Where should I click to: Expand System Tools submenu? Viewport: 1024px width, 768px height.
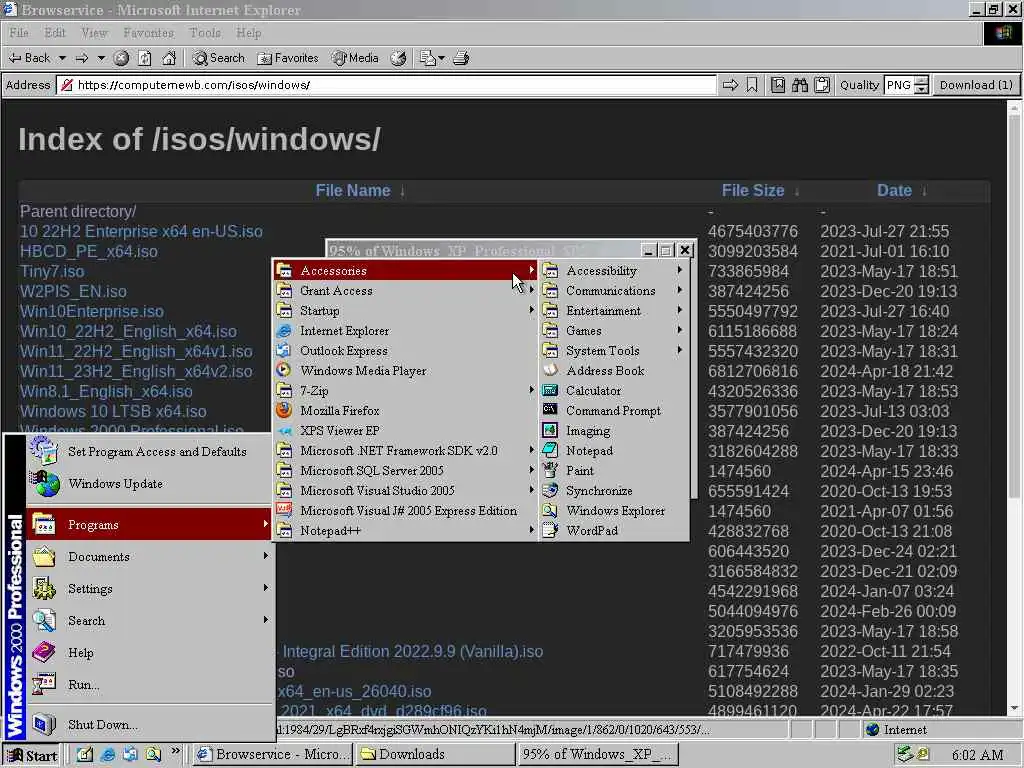click(x=613, y=351)
